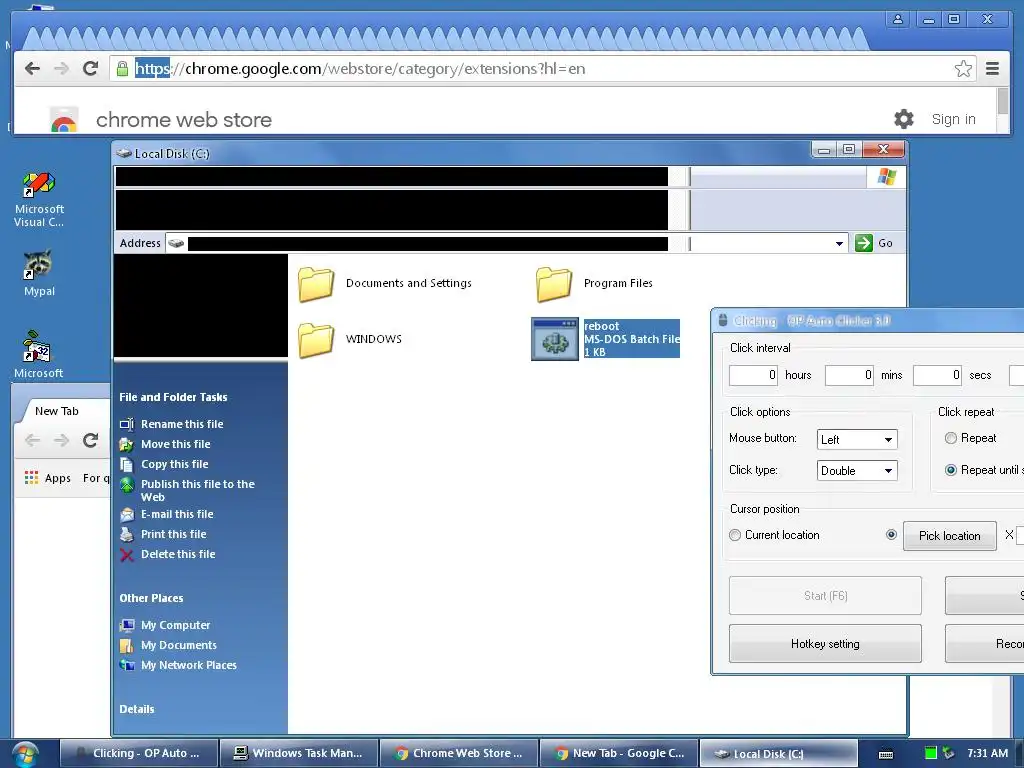
Task: Select Current location radio button
Action: 735,535
